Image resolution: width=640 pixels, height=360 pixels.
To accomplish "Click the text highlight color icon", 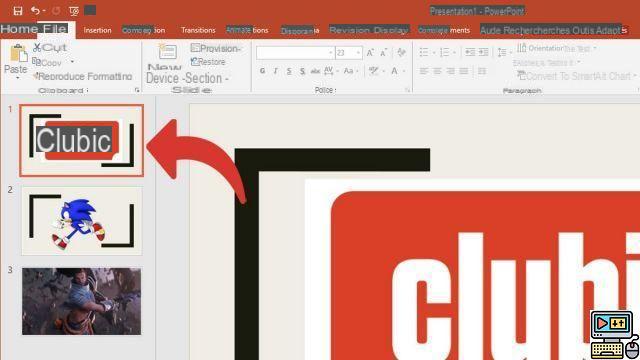I will 373,71.
